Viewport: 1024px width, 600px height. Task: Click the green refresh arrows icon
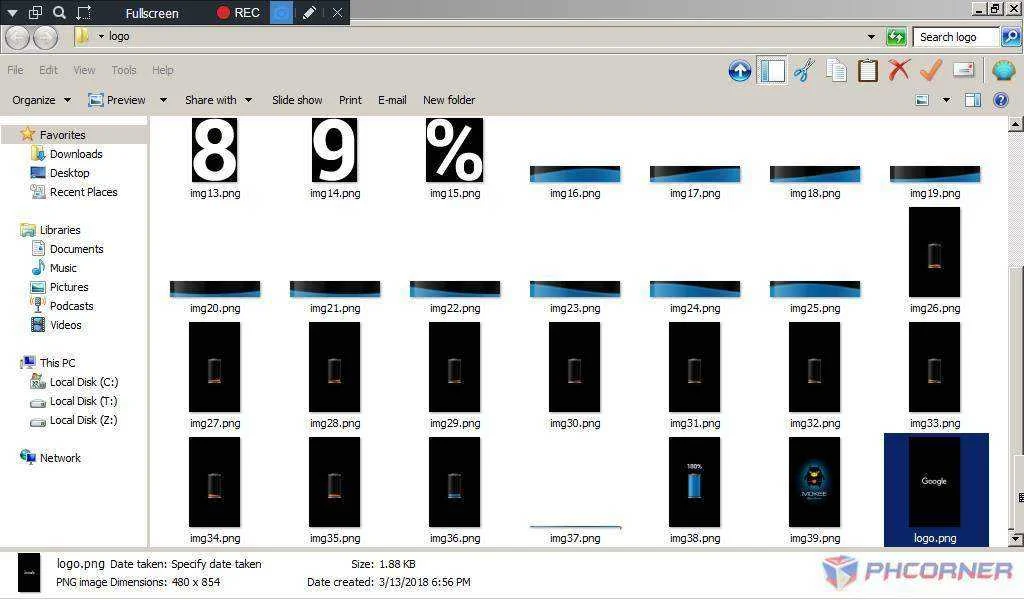[896, 37]
